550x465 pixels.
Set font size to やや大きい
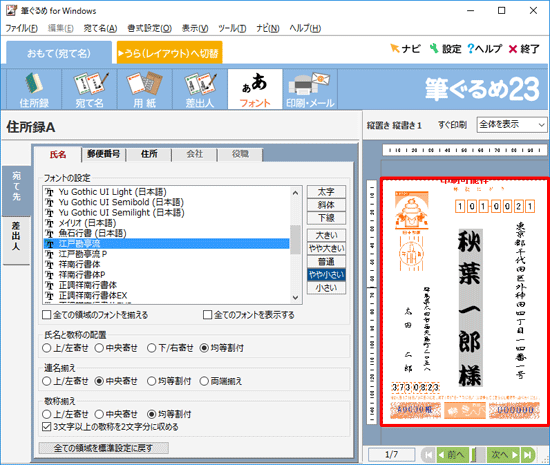point(326,248)
